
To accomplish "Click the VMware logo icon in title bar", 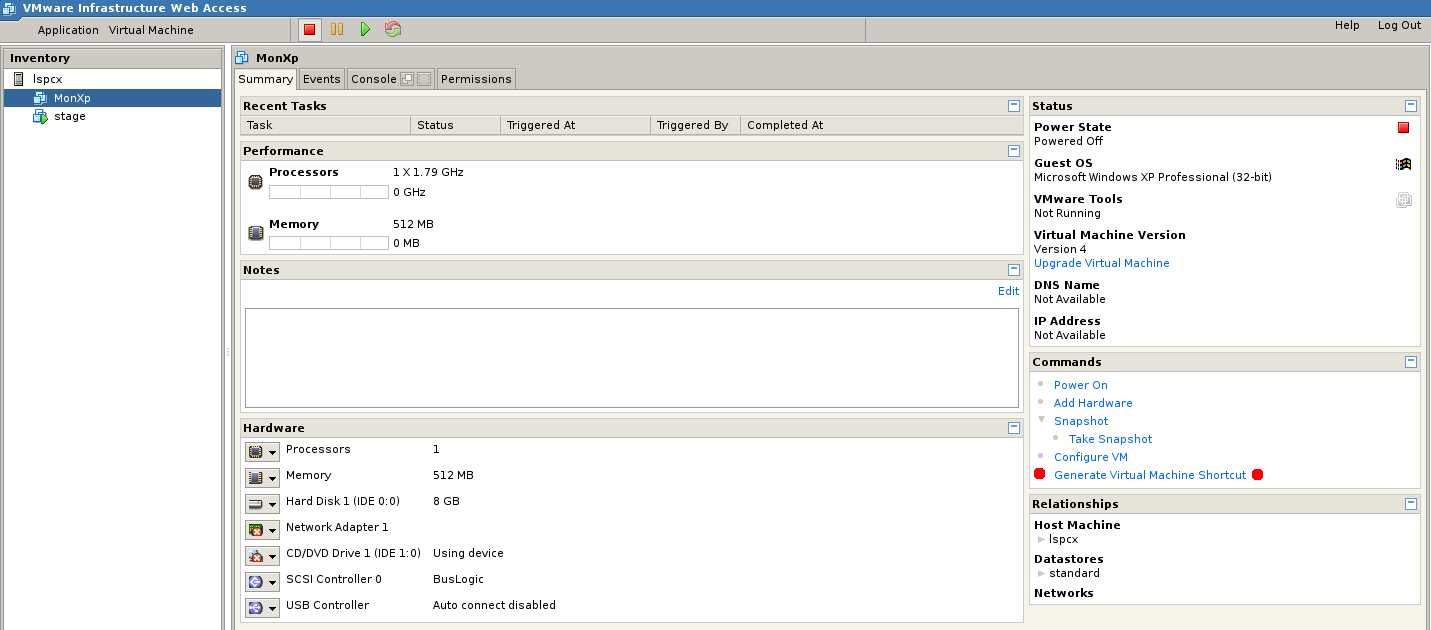I will pyautogui.click(x=9, y=8).
